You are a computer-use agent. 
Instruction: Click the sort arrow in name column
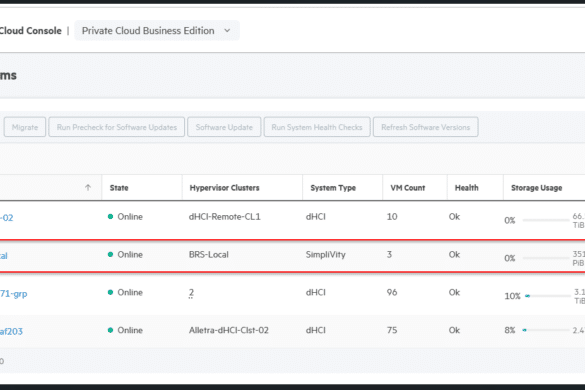88,187
